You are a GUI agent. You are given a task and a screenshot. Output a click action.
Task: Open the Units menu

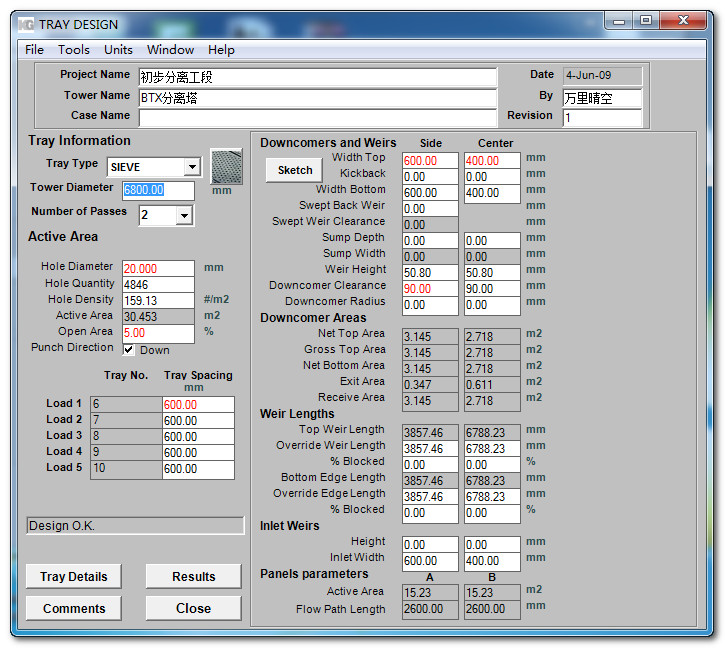118,49
